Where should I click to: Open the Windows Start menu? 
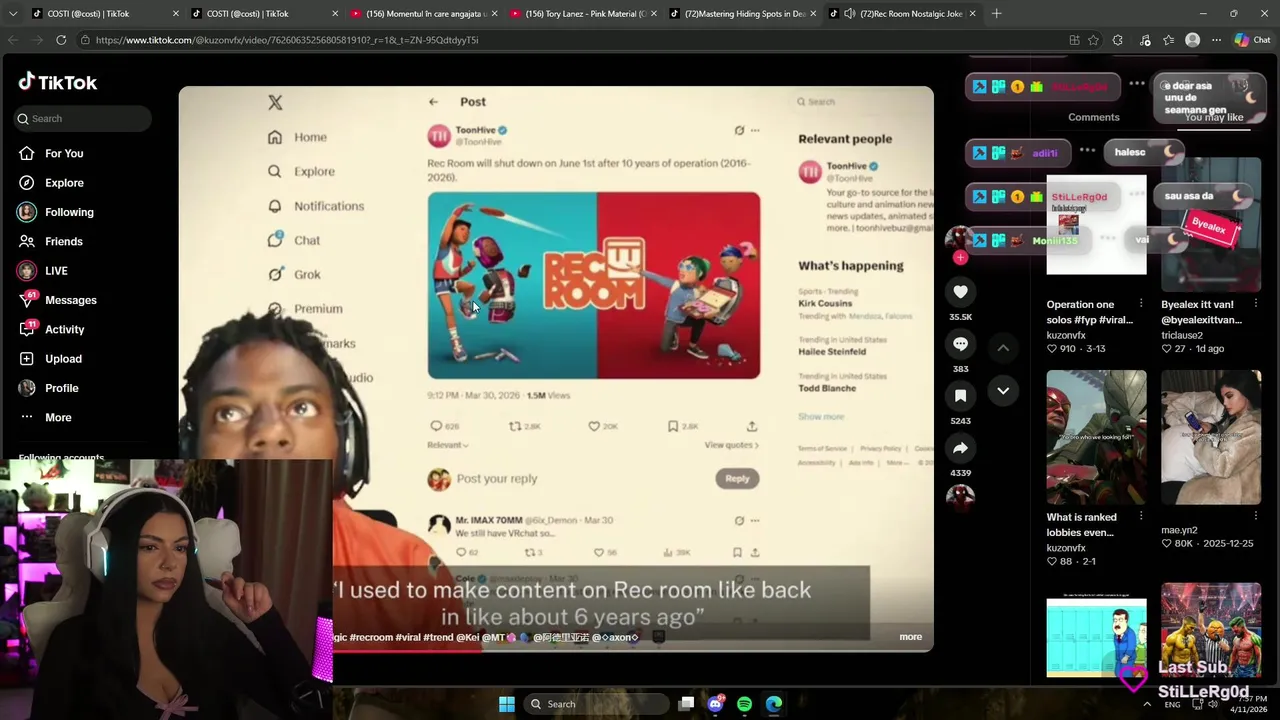(x=507, y=704)
